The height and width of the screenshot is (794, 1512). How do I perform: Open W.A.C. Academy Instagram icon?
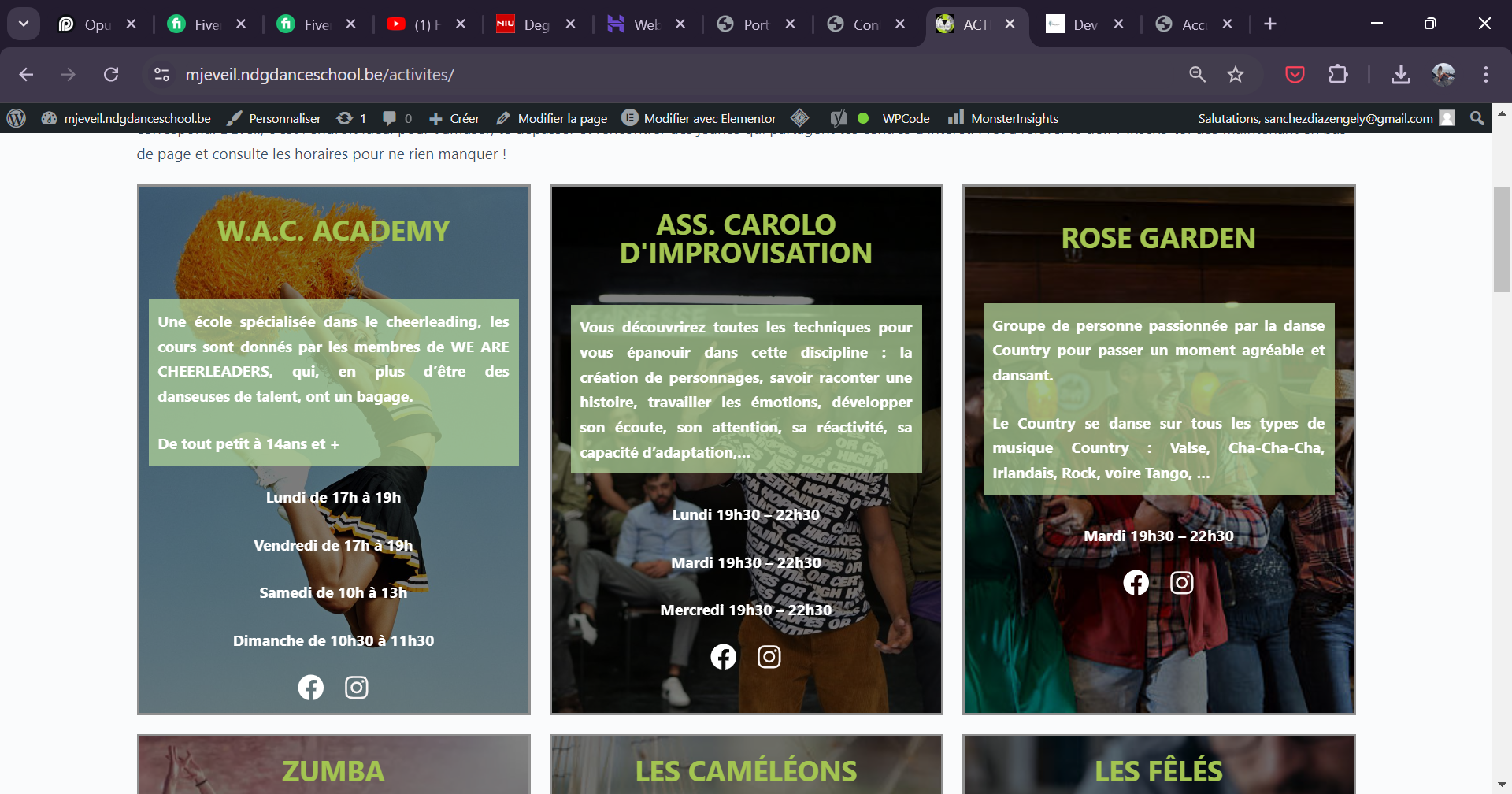pos(356,688)
